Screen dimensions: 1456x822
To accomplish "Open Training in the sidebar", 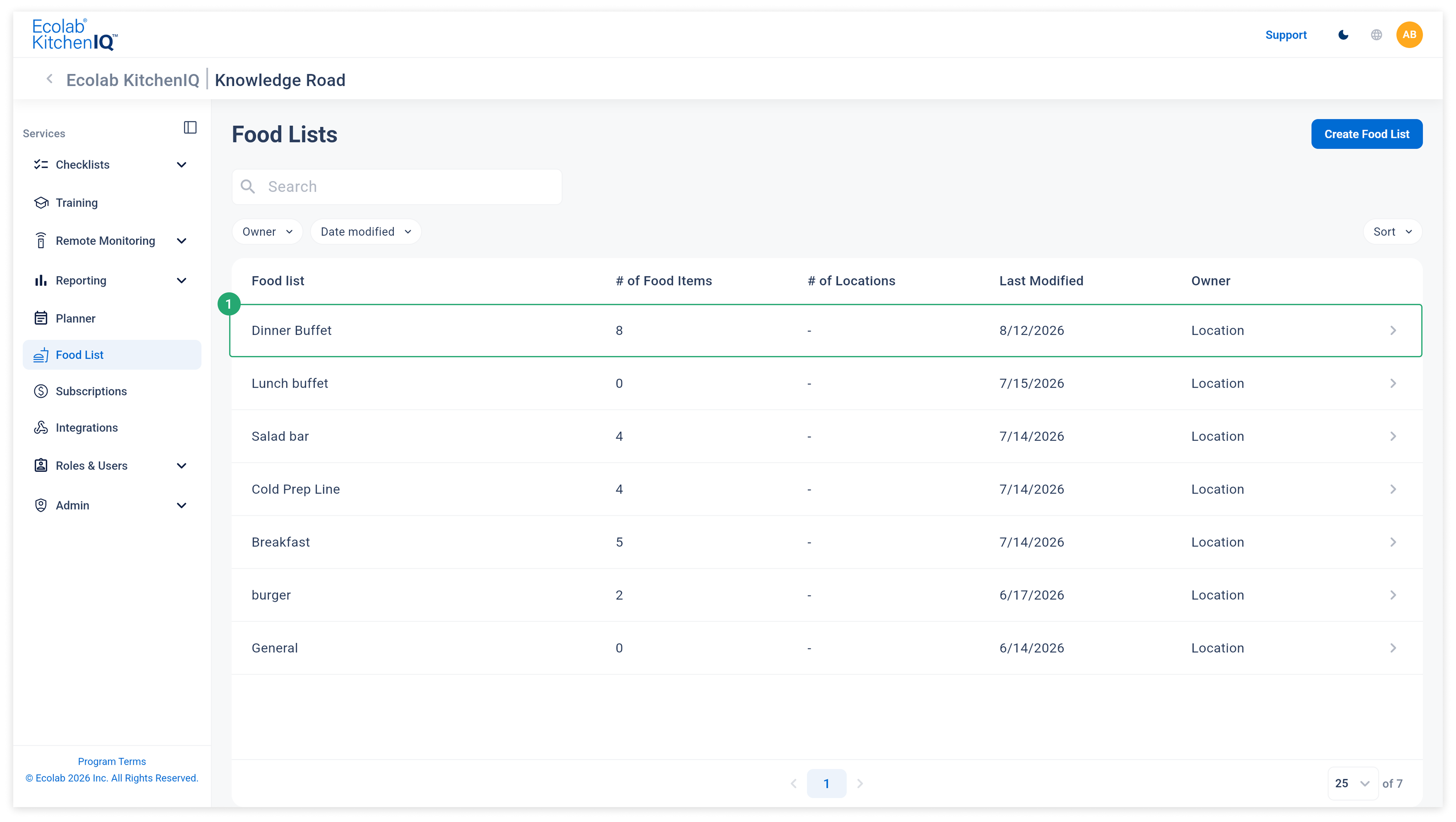I will pyautogui.click(x=112, y=203).
